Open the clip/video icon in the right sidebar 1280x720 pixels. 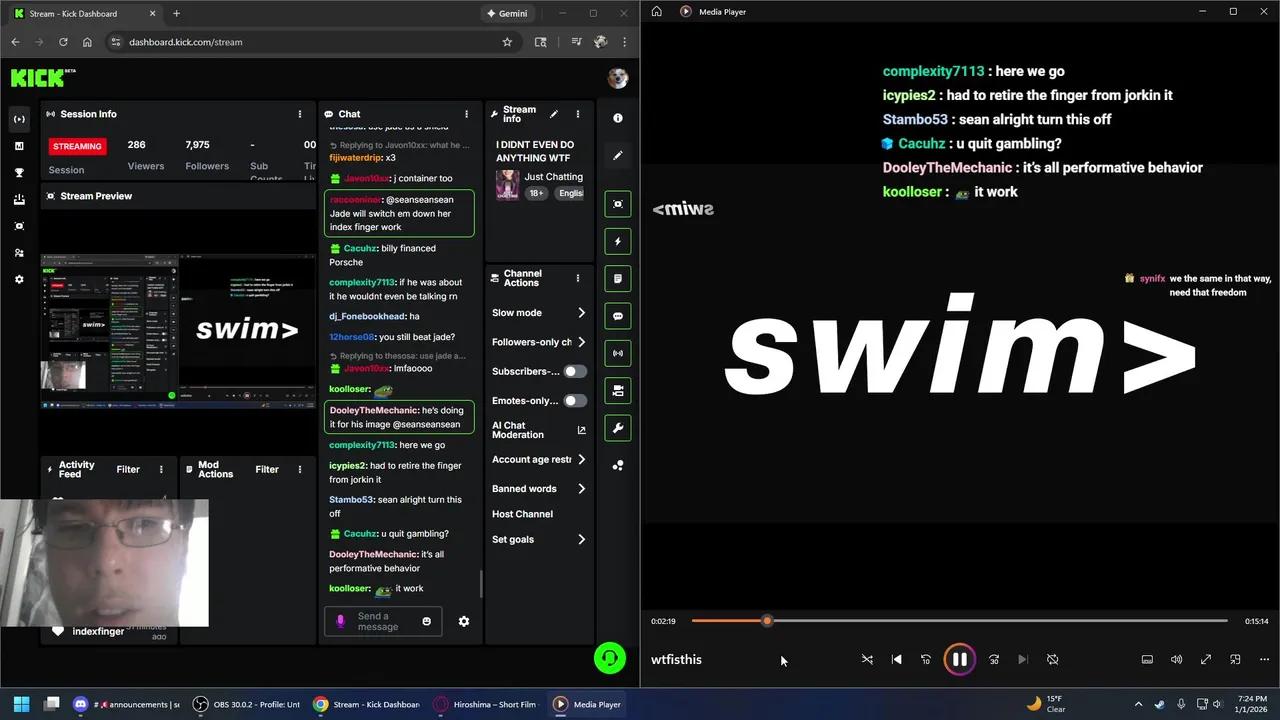617,391
